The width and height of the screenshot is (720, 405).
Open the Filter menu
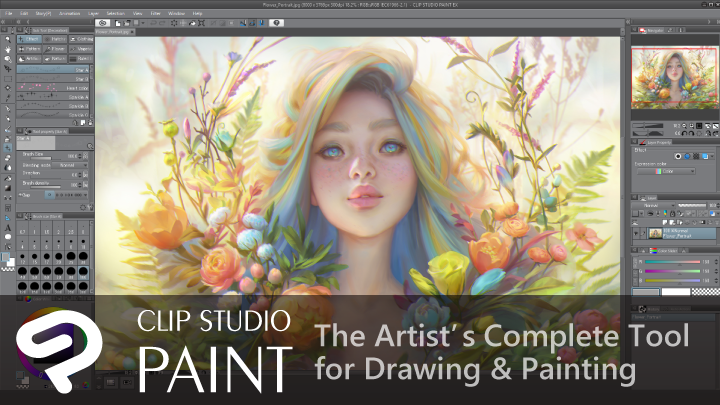point(155,13)
